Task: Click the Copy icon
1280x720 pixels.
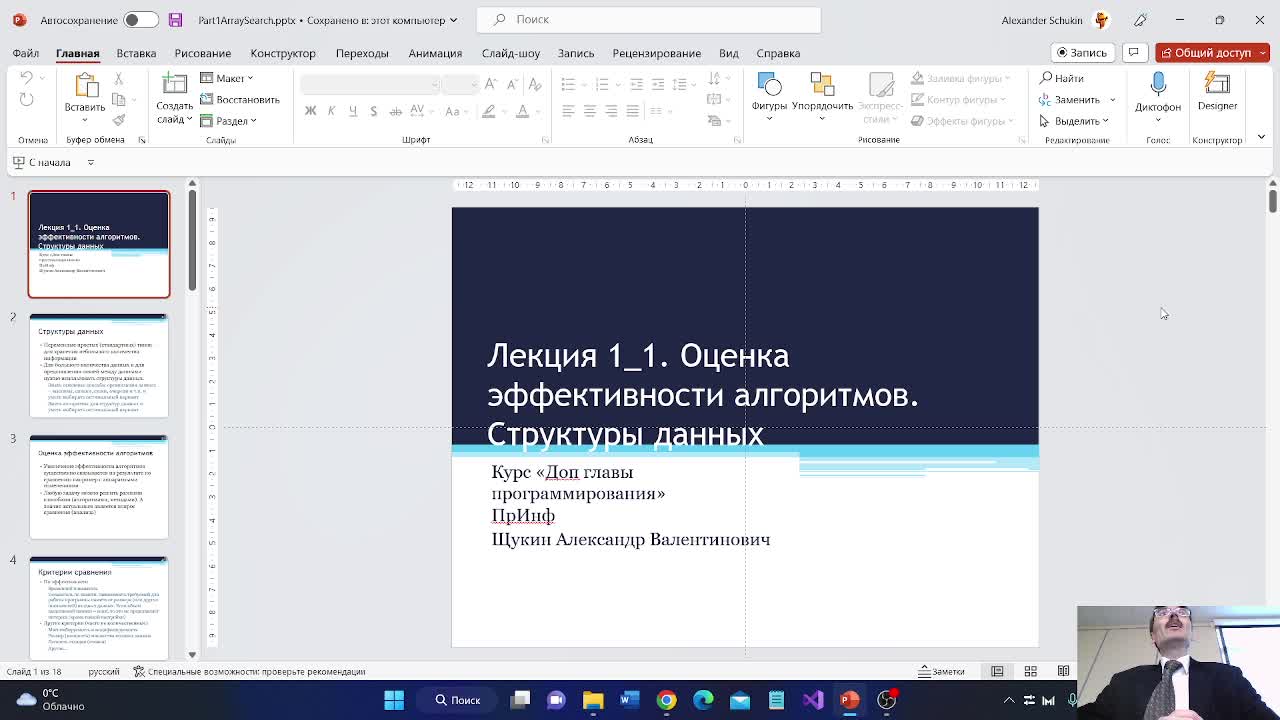Action: [x=119, y=99]
